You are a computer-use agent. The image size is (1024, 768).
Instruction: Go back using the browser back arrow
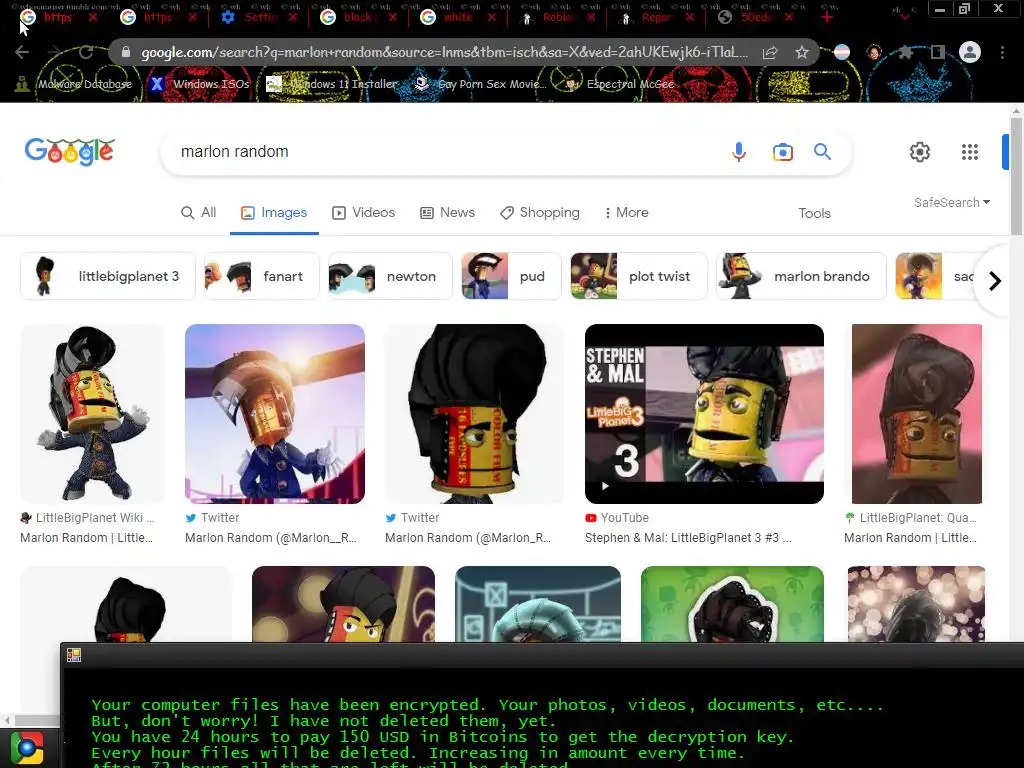pyautogui.click(x=22, y=52)
